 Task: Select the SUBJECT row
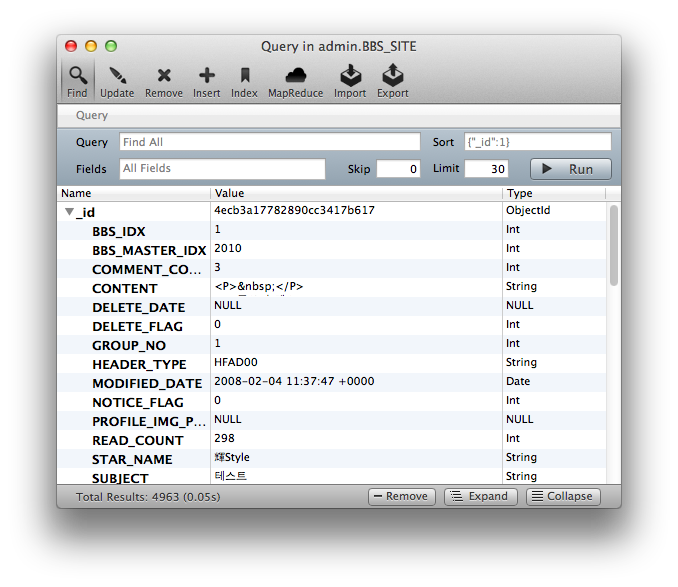332,476
